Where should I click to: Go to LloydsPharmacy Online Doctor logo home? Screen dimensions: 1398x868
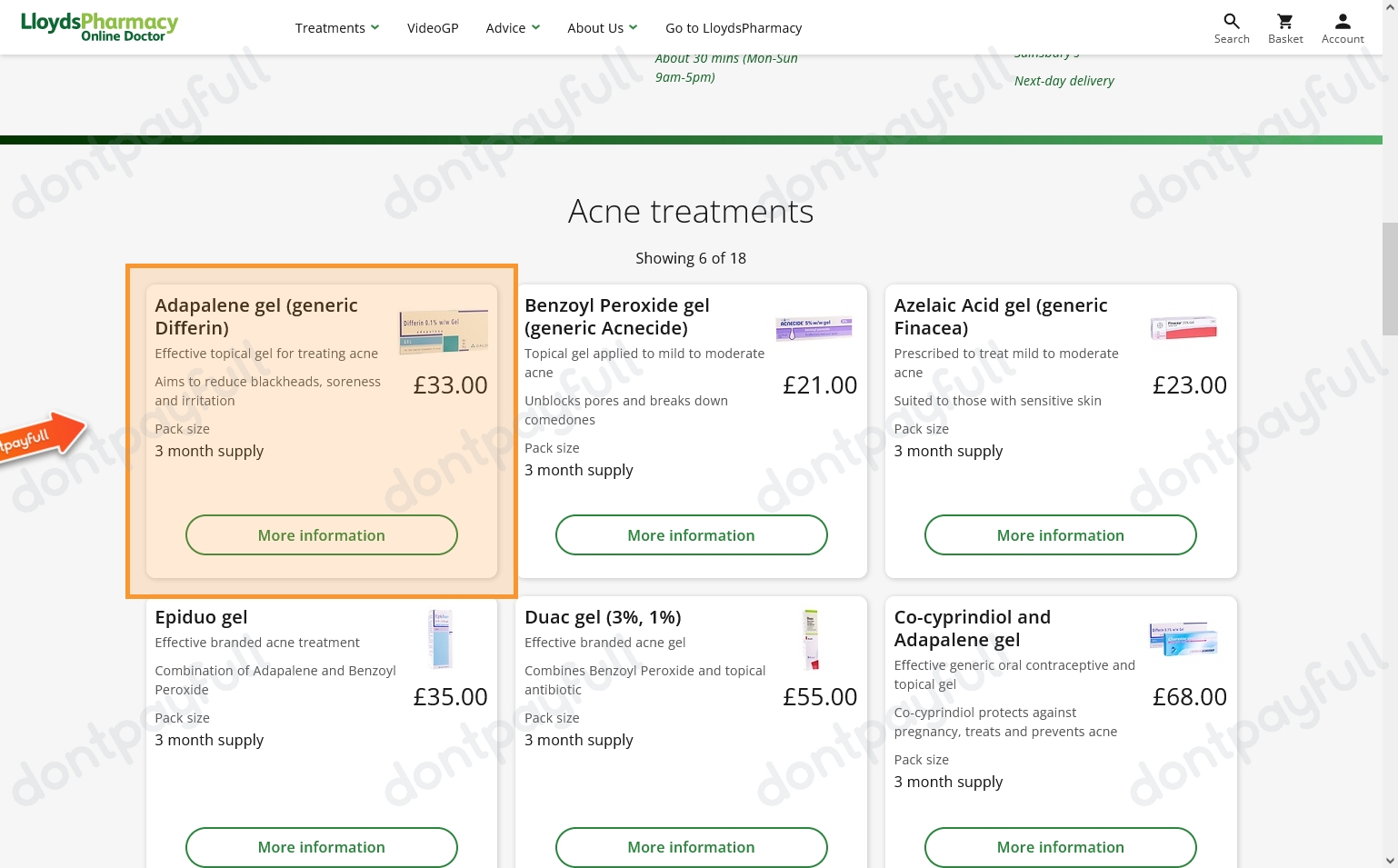(x=99, y=27)
